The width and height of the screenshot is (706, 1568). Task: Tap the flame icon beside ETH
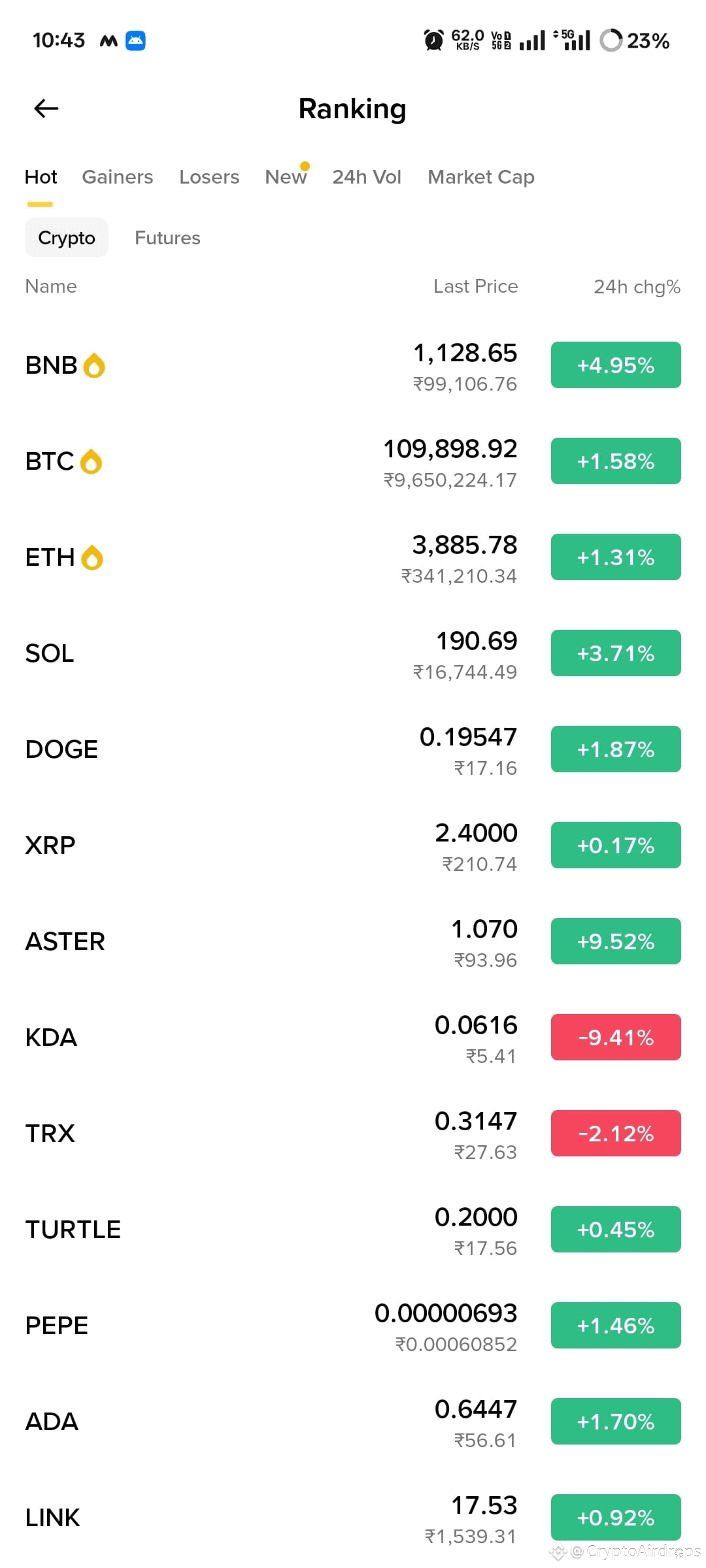point(92,557)
